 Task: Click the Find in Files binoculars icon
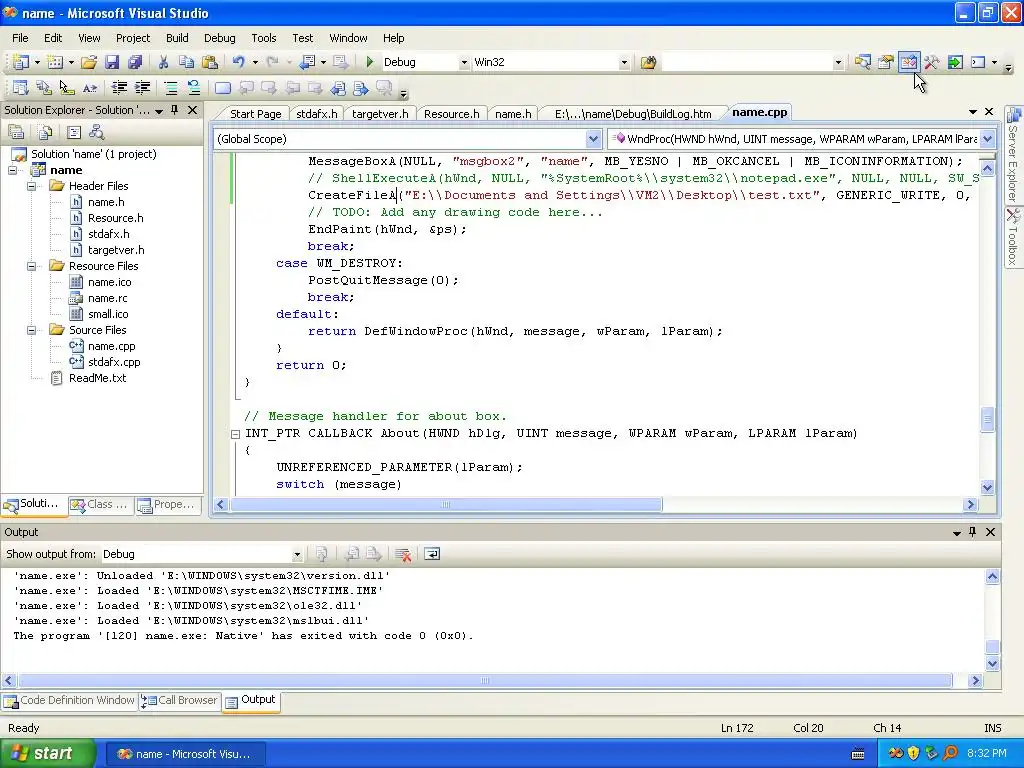point(648,62)
